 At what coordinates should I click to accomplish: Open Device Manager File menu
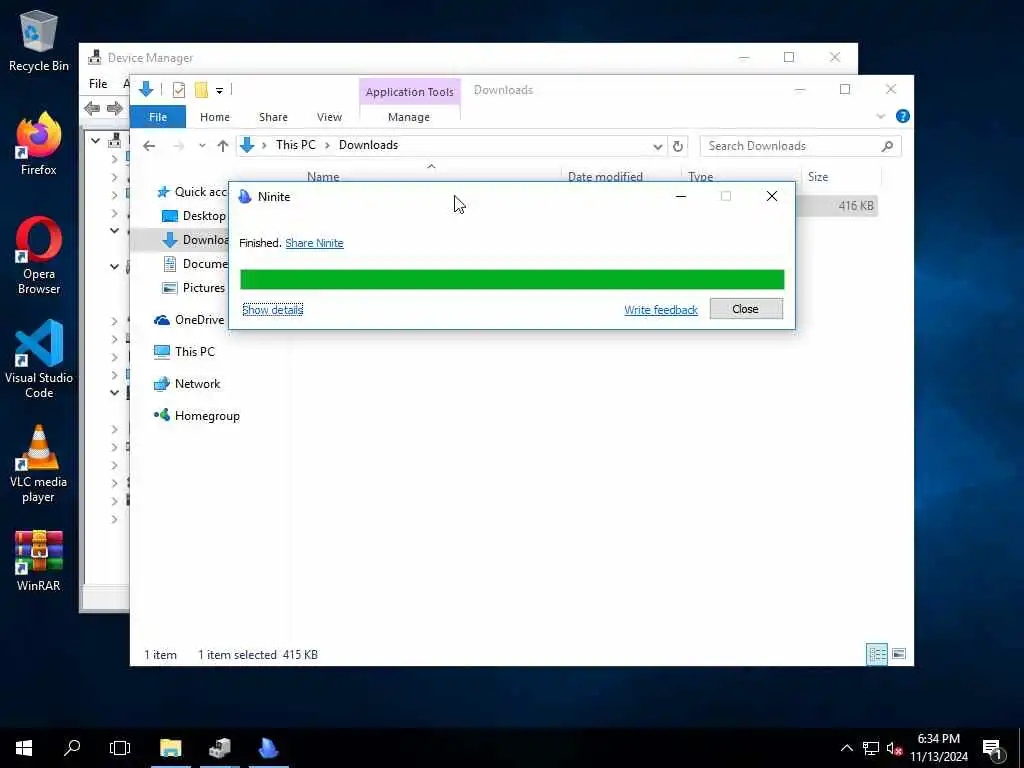point(98,84)
